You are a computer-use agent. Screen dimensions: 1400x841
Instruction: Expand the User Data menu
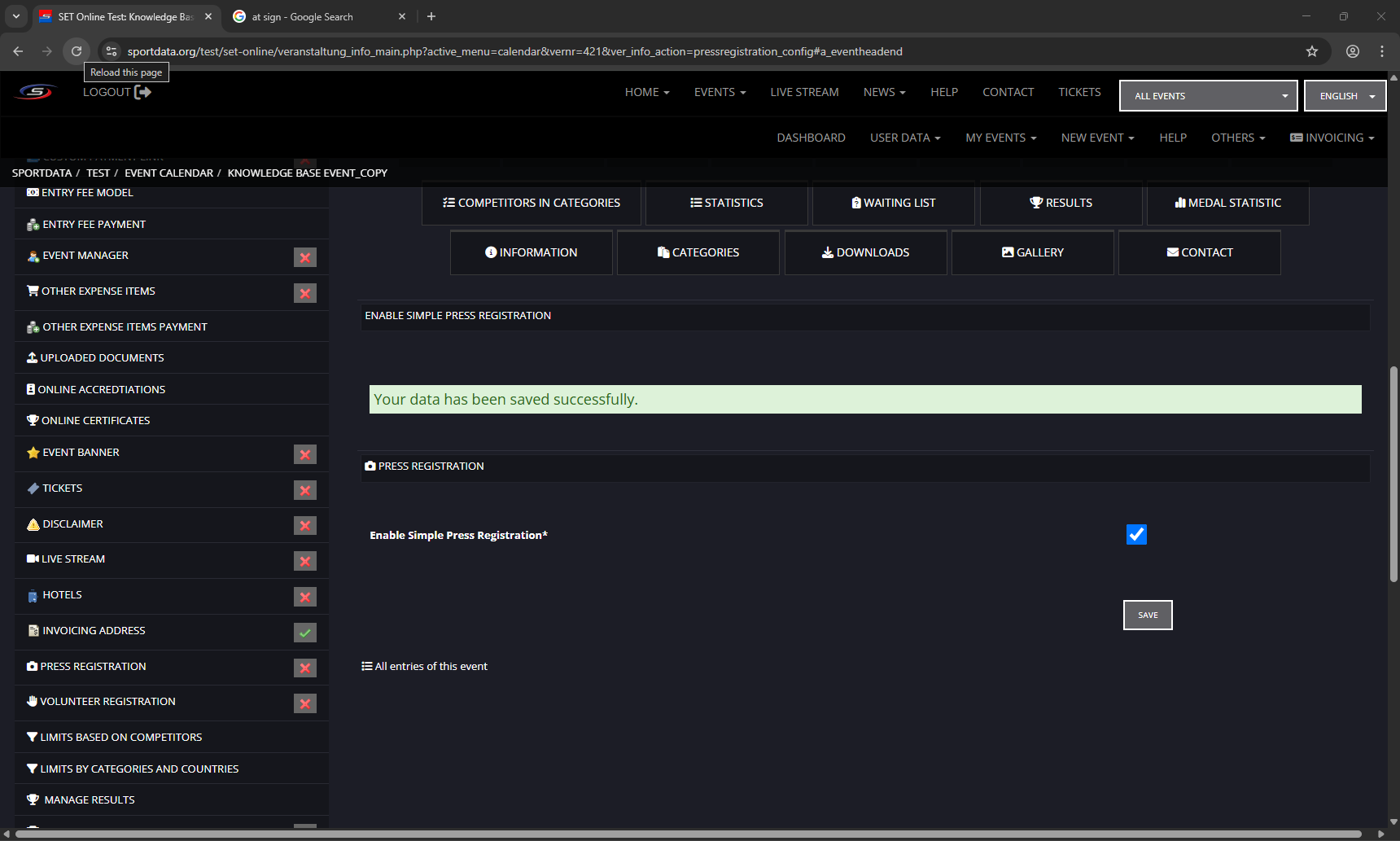[904, 138]
